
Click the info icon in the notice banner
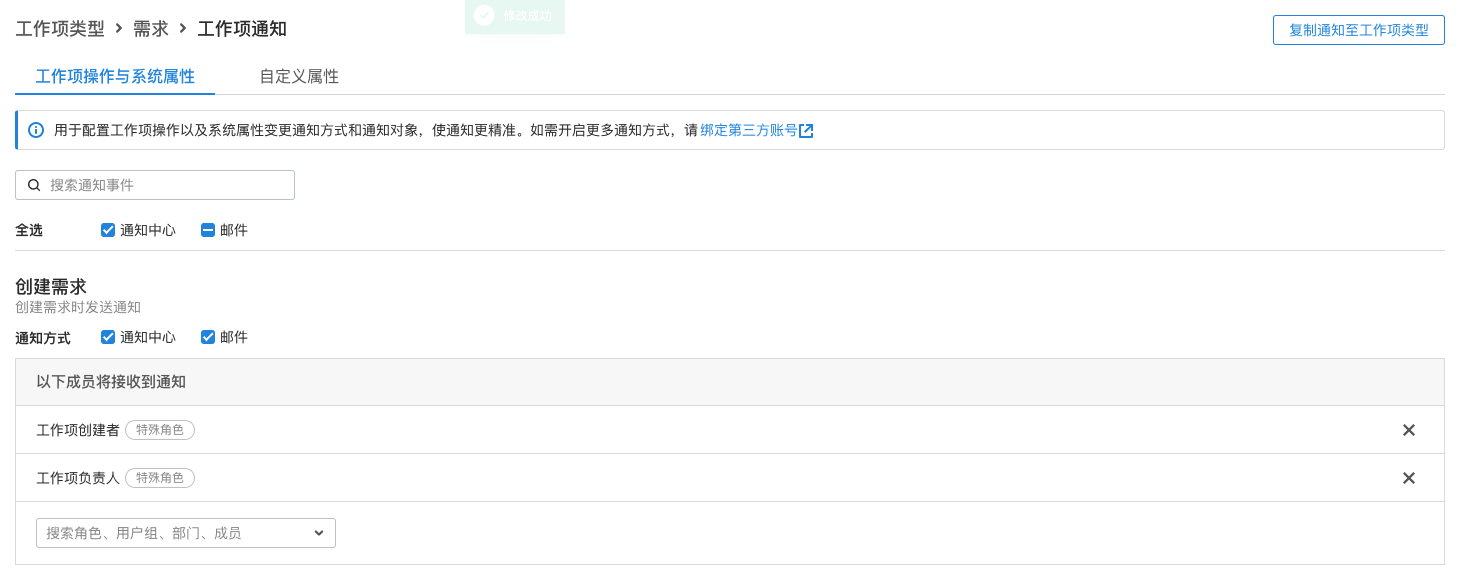(36, 130)
